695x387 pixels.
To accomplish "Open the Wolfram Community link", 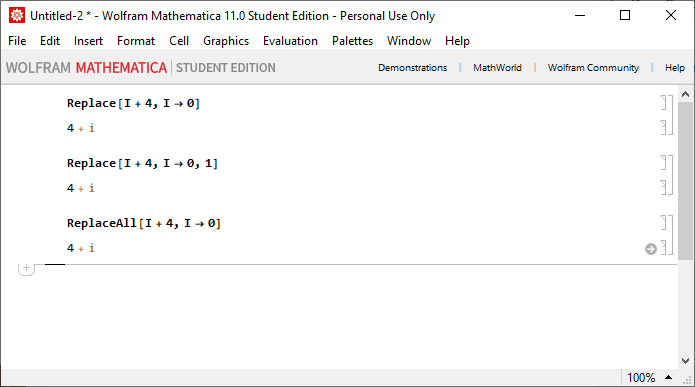I will (593, 68).
